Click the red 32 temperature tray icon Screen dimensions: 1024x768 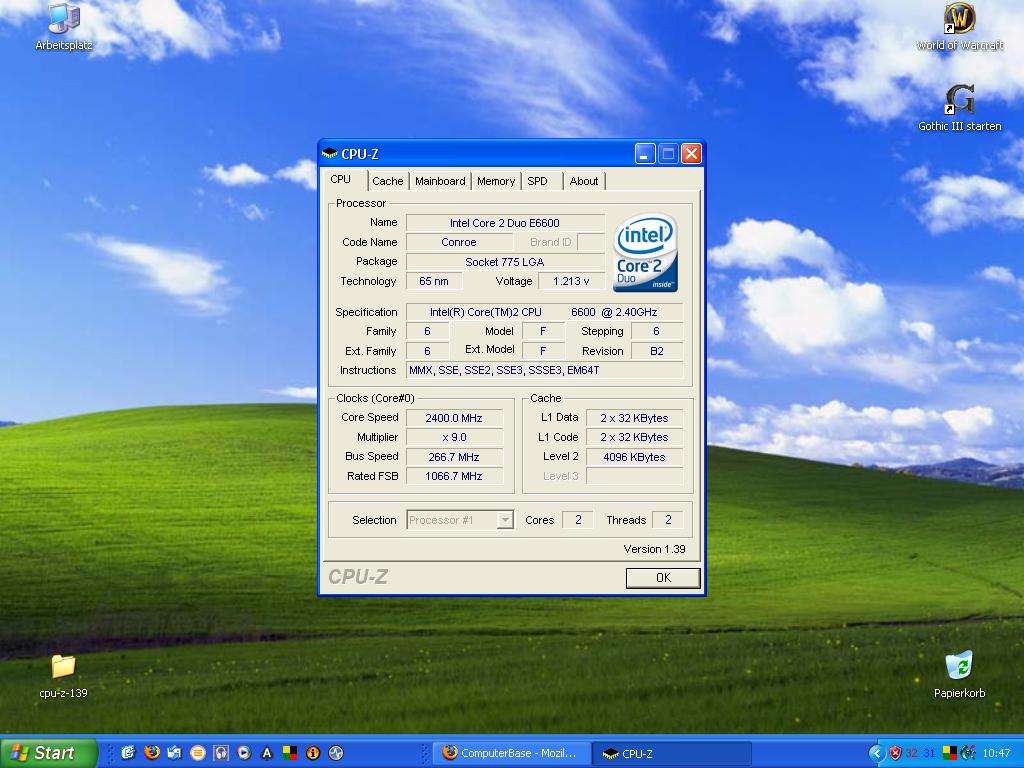(x=912, y=753)
